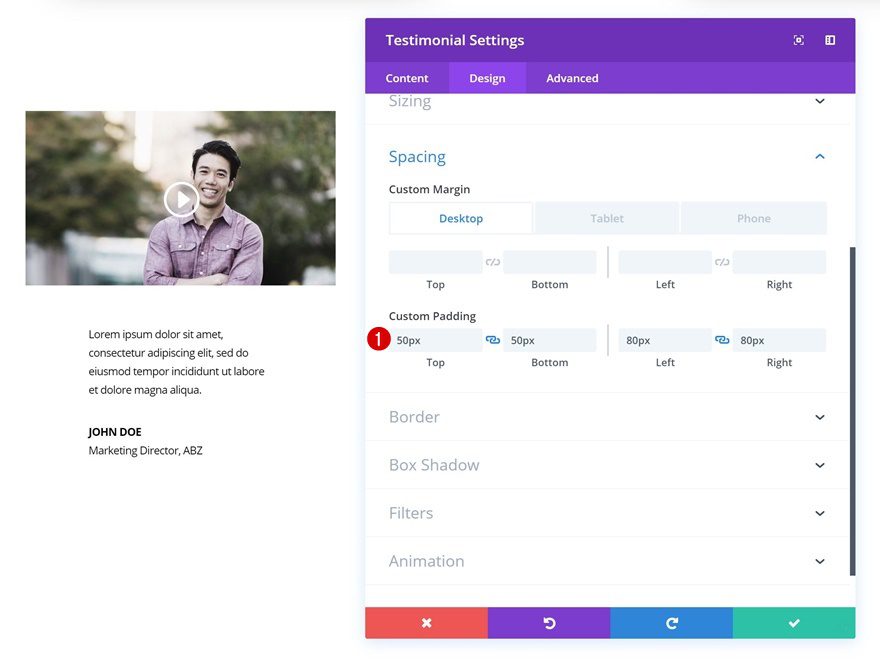Viewport: 880px width, 662px height.
Task: Click the blue redo icon at the bottom
Action: pos(671,622)
